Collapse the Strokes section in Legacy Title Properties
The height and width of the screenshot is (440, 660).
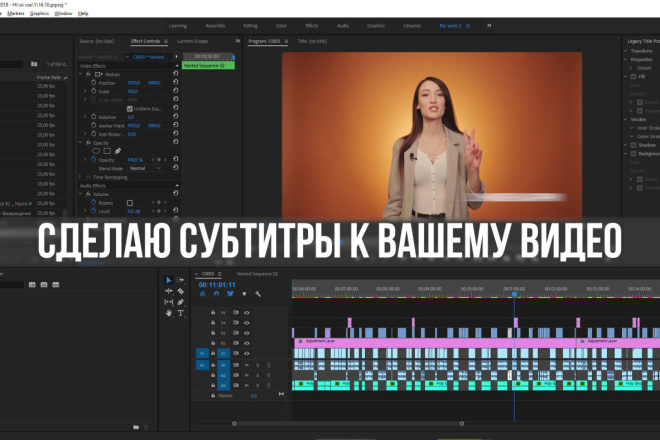[625, 119]
